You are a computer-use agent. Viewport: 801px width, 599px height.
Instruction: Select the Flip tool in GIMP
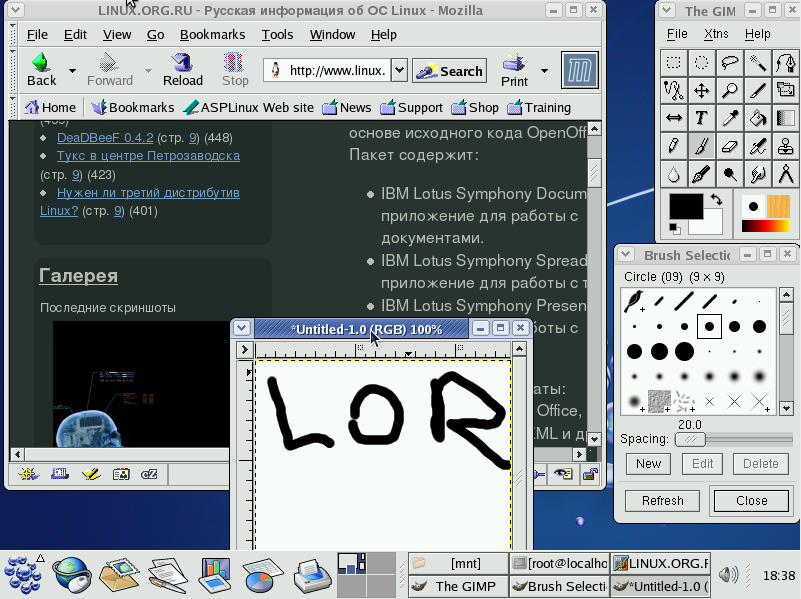click(674, 118)
